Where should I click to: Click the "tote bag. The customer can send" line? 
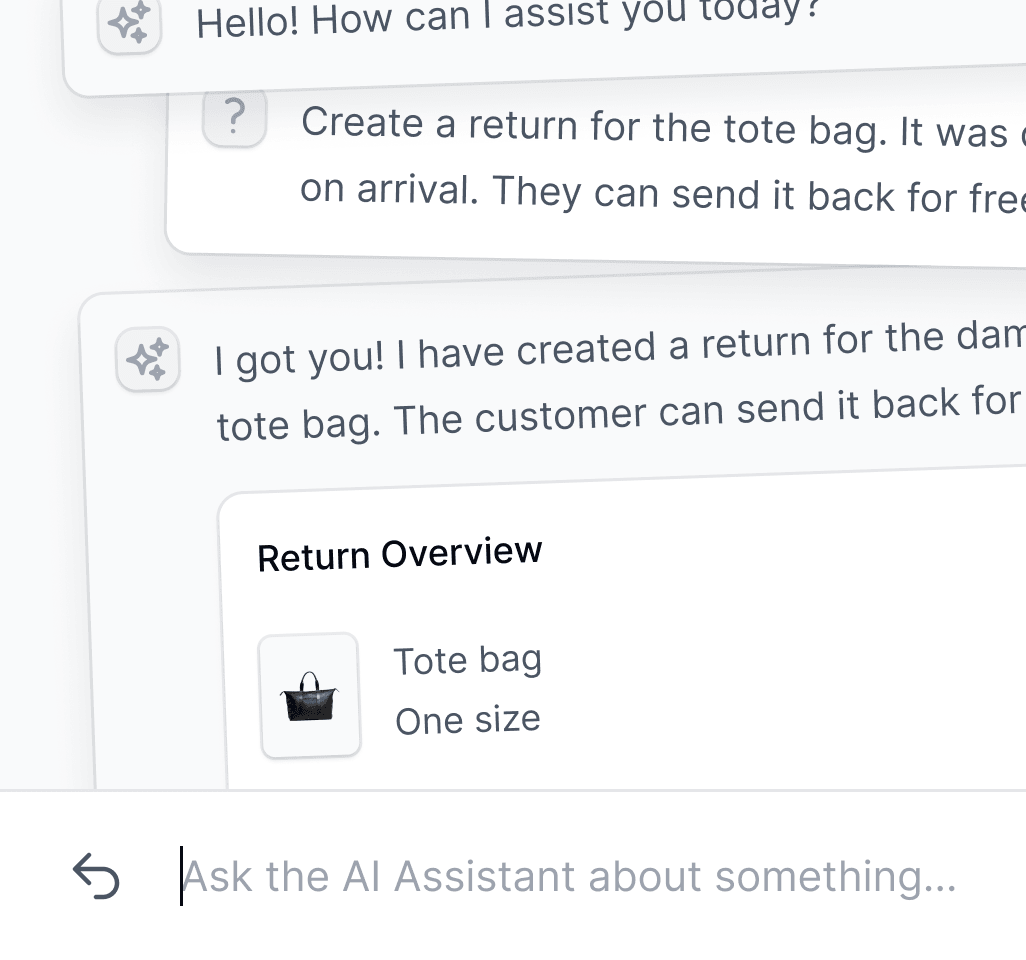[x=620, y=412]
